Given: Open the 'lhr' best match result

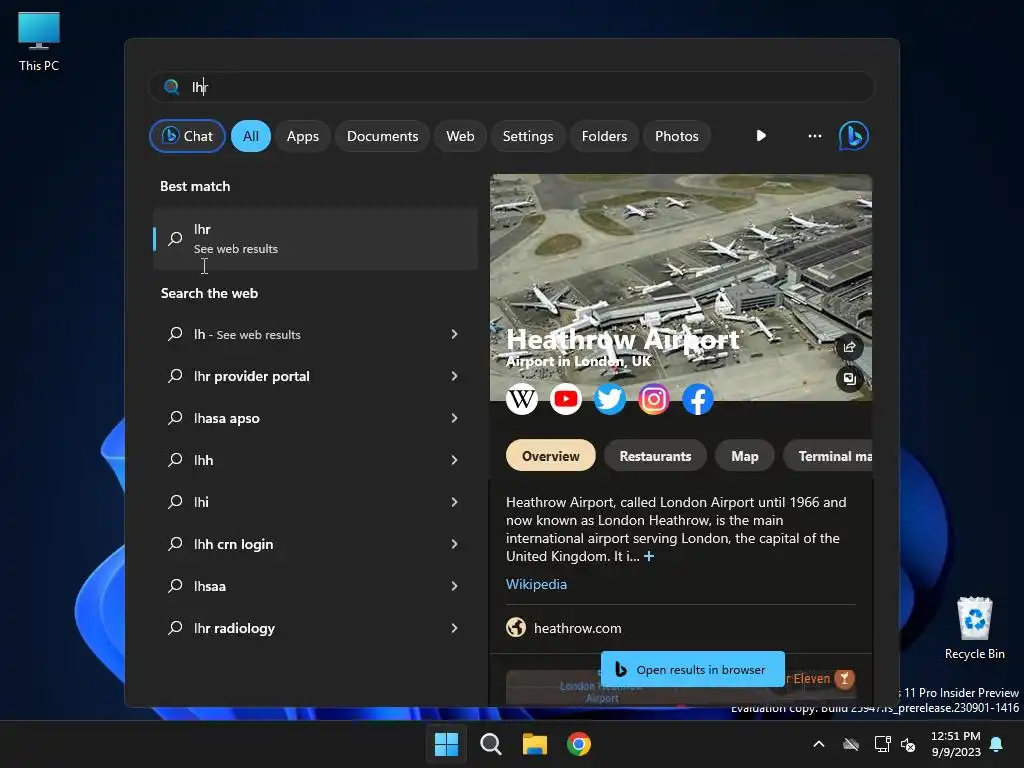Looking at the screenshot, I should [x=315, y=239].
